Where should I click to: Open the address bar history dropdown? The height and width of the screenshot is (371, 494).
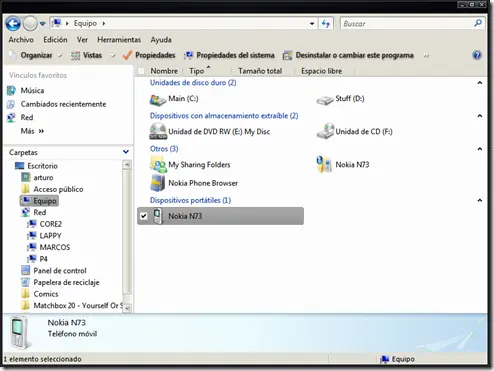click(312, 24)
